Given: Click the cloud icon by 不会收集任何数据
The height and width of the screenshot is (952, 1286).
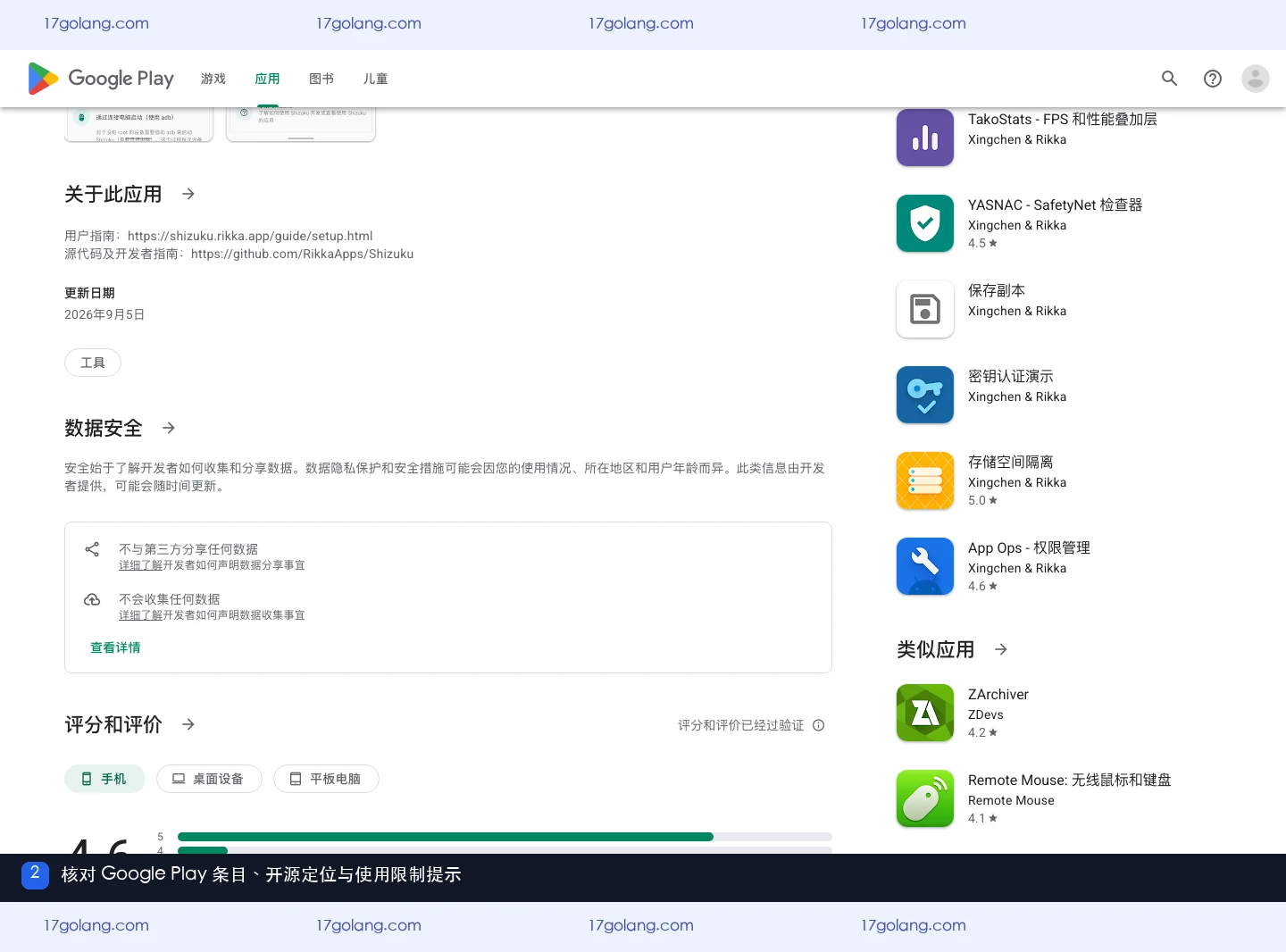Looking at the screenshot, I should point(92,599).
